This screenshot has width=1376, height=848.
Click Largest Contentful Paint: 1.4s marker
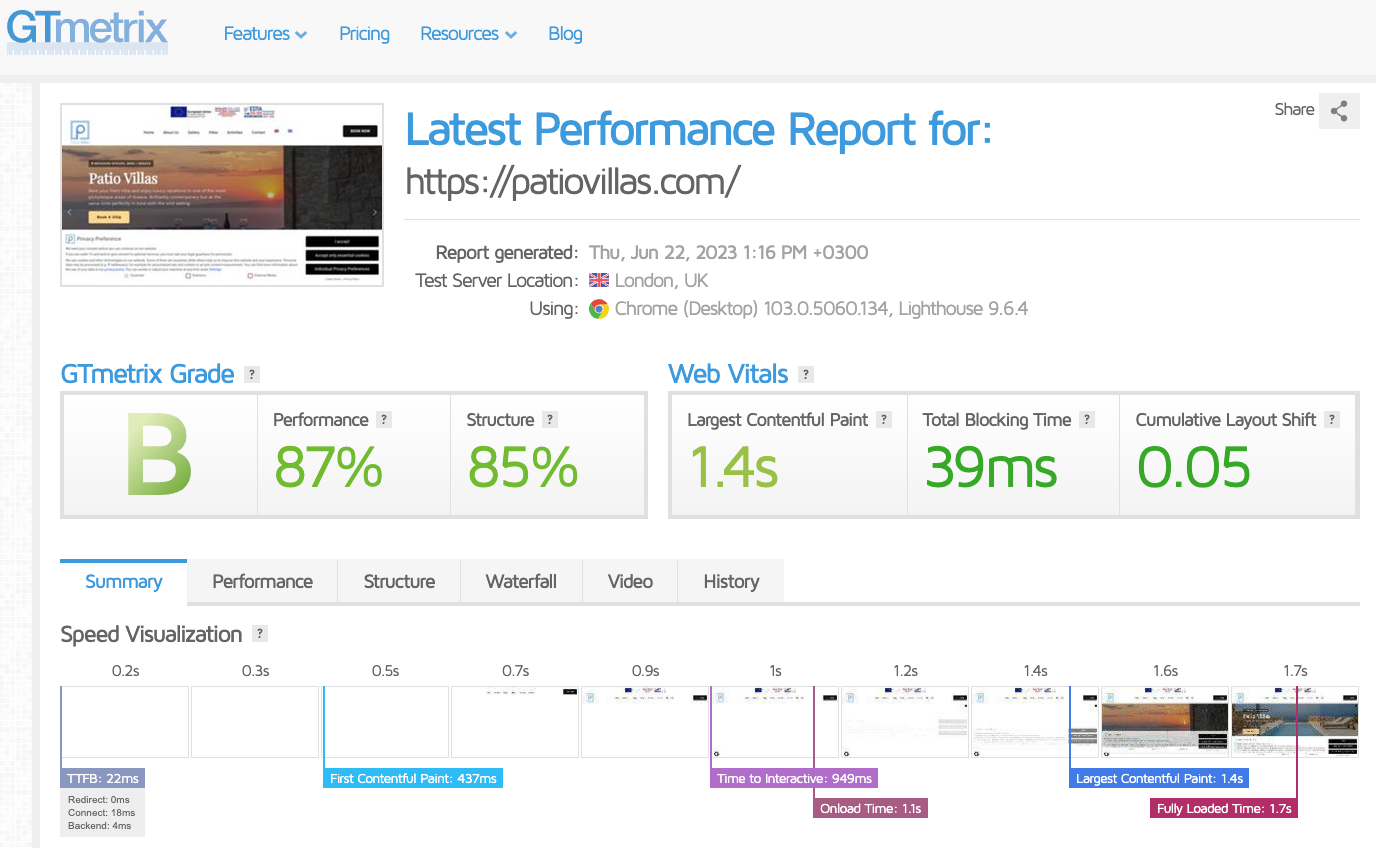coord(1159,779)
